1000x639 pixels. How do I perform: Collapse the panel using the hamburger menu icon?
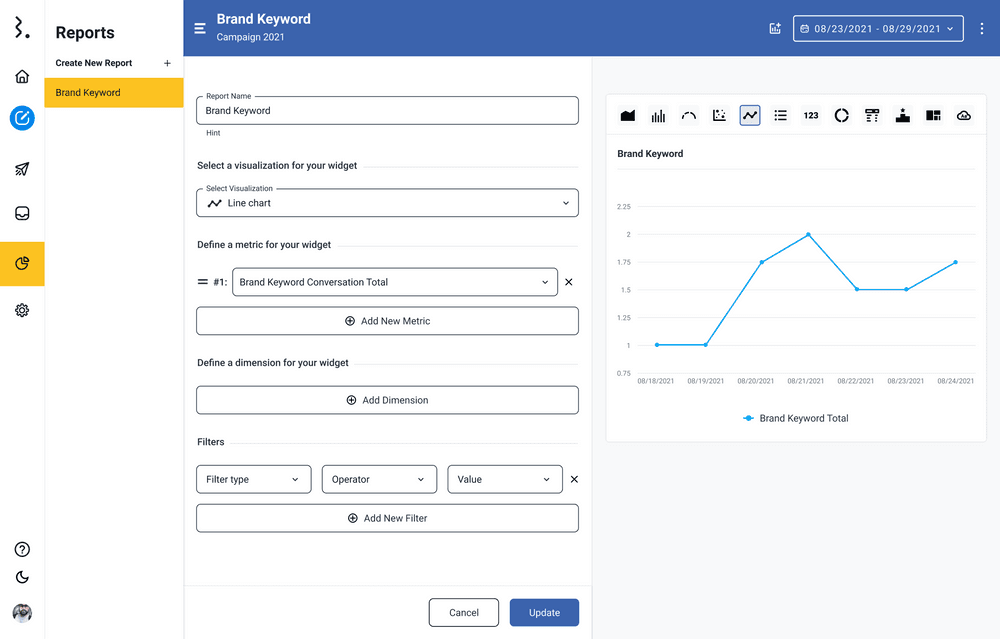click(x=200, y=28)
